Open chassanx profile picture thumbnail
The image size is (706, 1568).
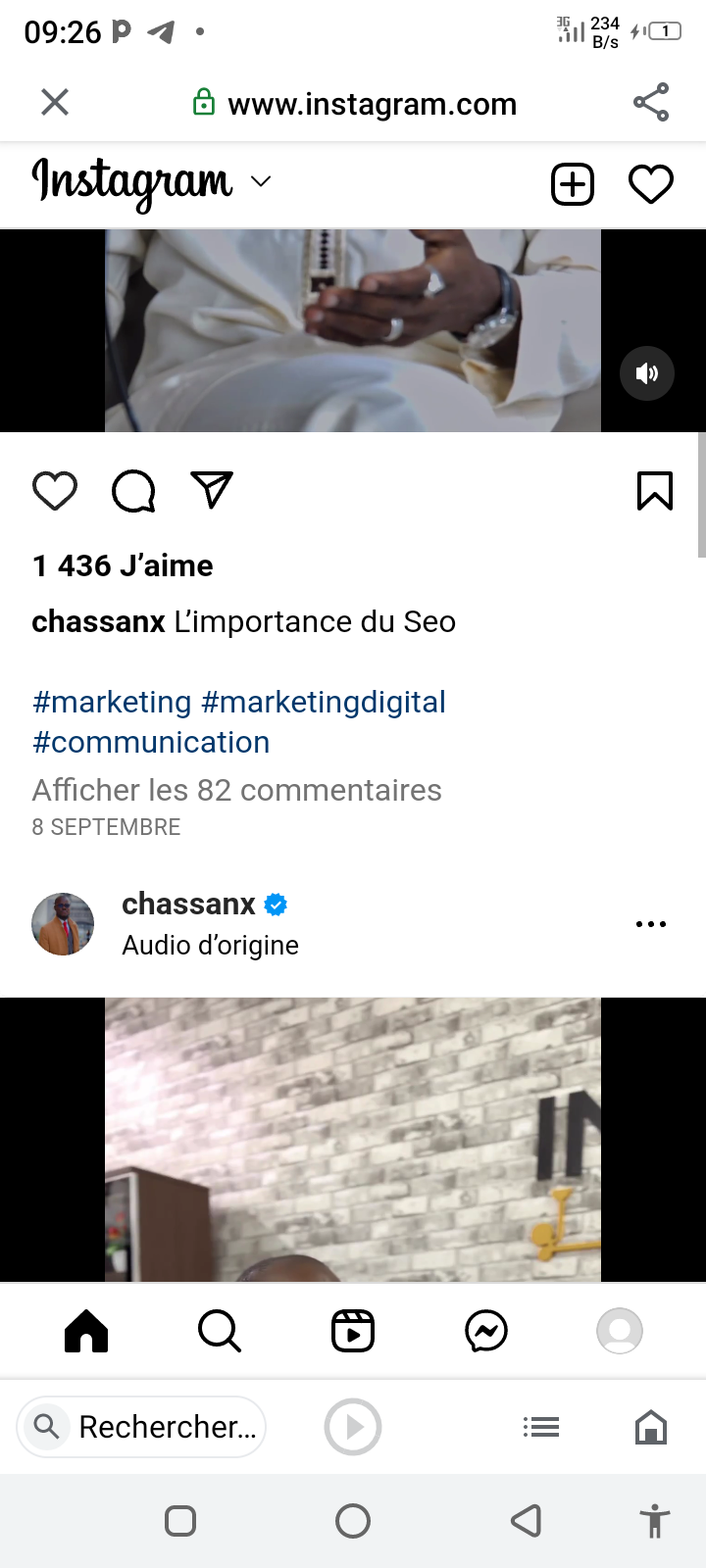coord(63,924)
